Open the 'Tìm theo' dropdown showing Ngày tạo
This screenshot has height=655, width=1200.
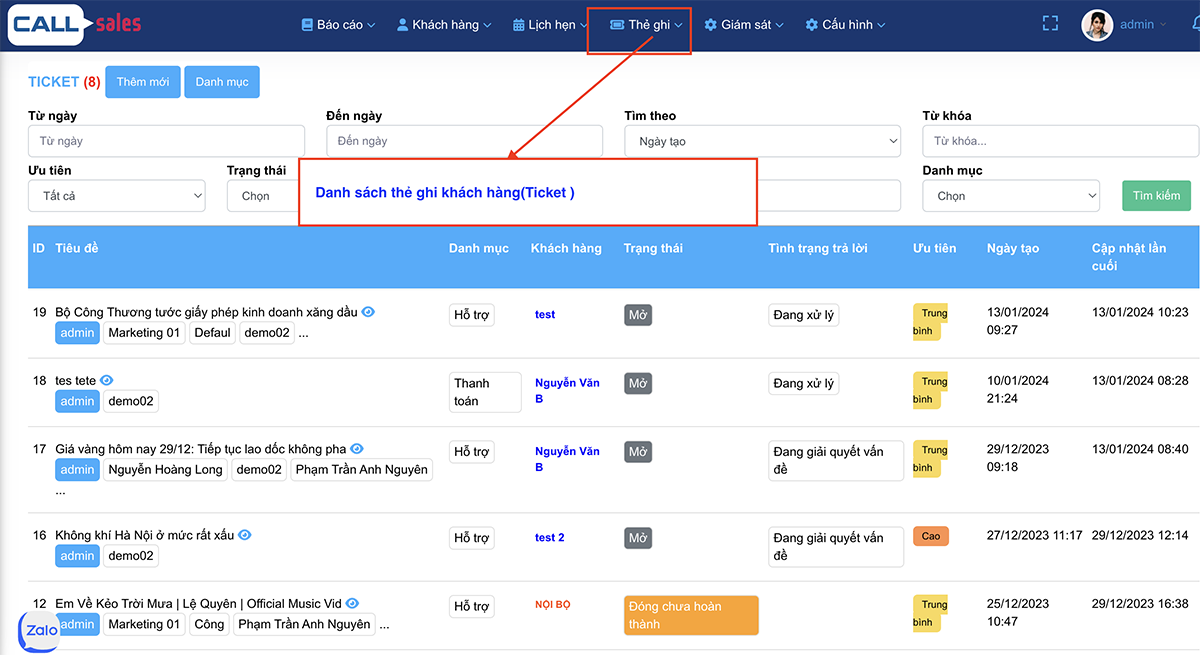[762, 140]
